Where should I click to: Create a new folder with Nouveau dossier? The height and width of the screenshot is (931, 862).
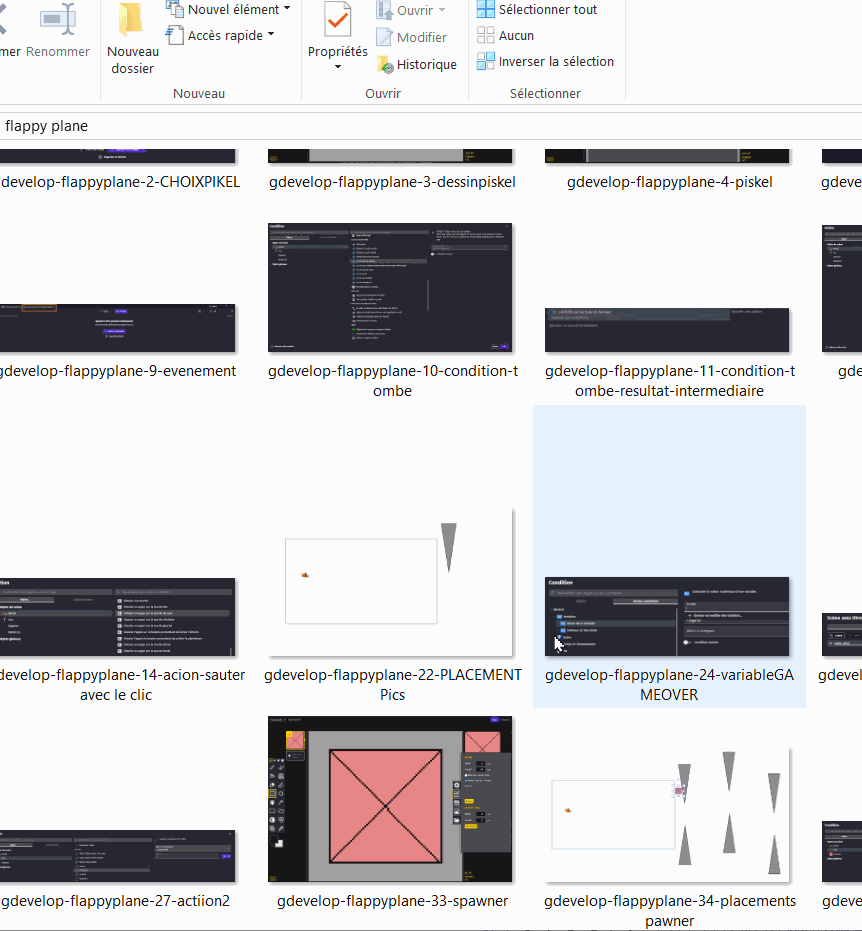[132, 39]
